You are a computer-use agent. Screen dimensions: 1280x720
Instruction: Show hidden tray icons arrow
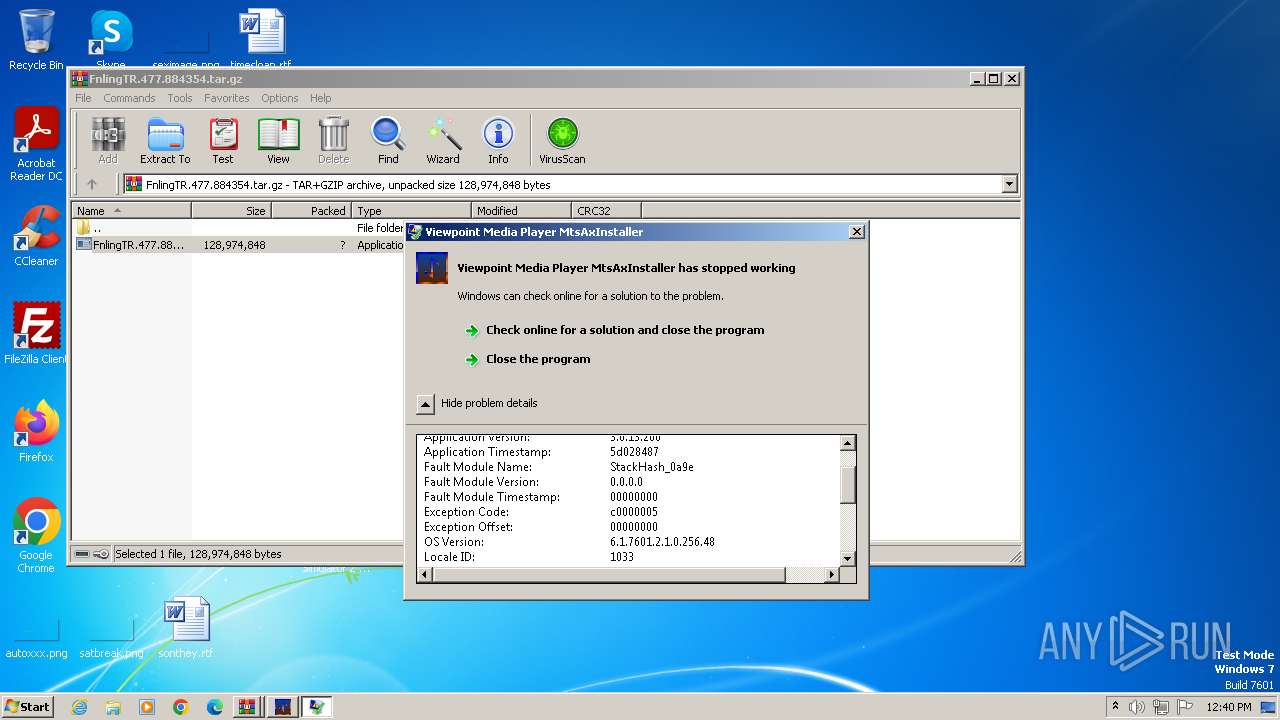[x=1115, y=707]
